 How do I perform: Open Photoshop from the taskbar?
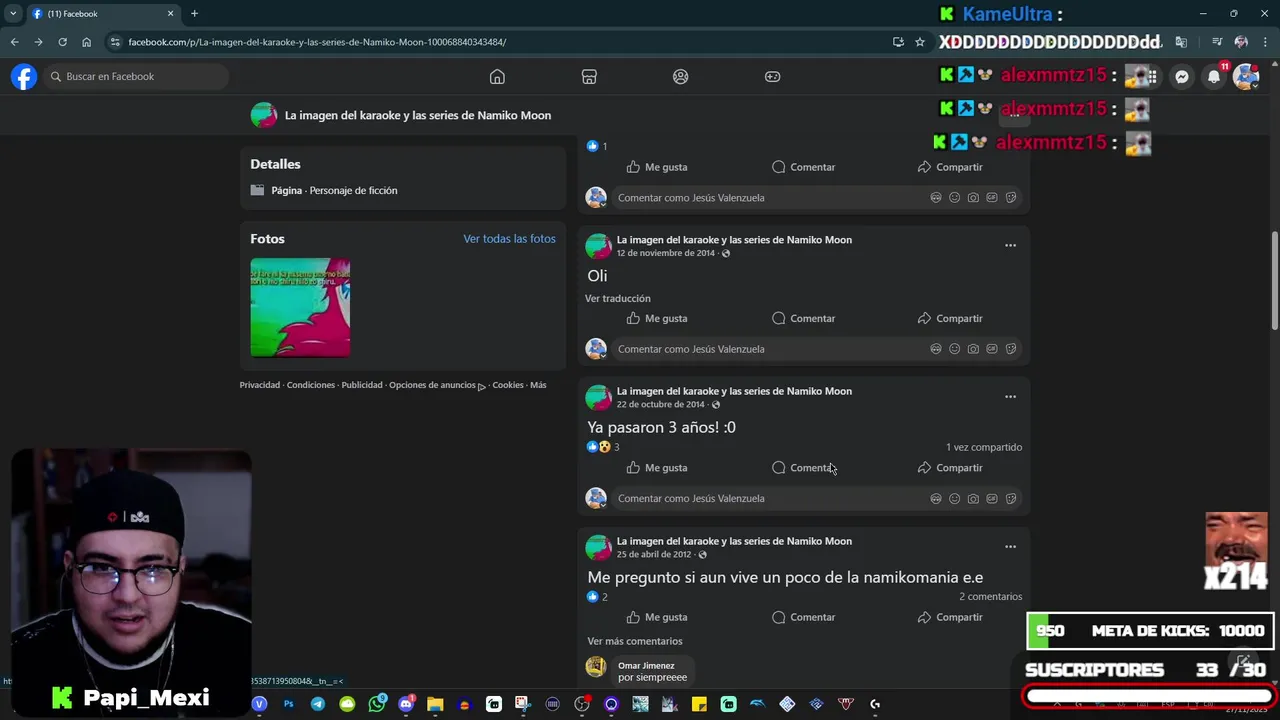pyautogui.click(x=288, y=704)
